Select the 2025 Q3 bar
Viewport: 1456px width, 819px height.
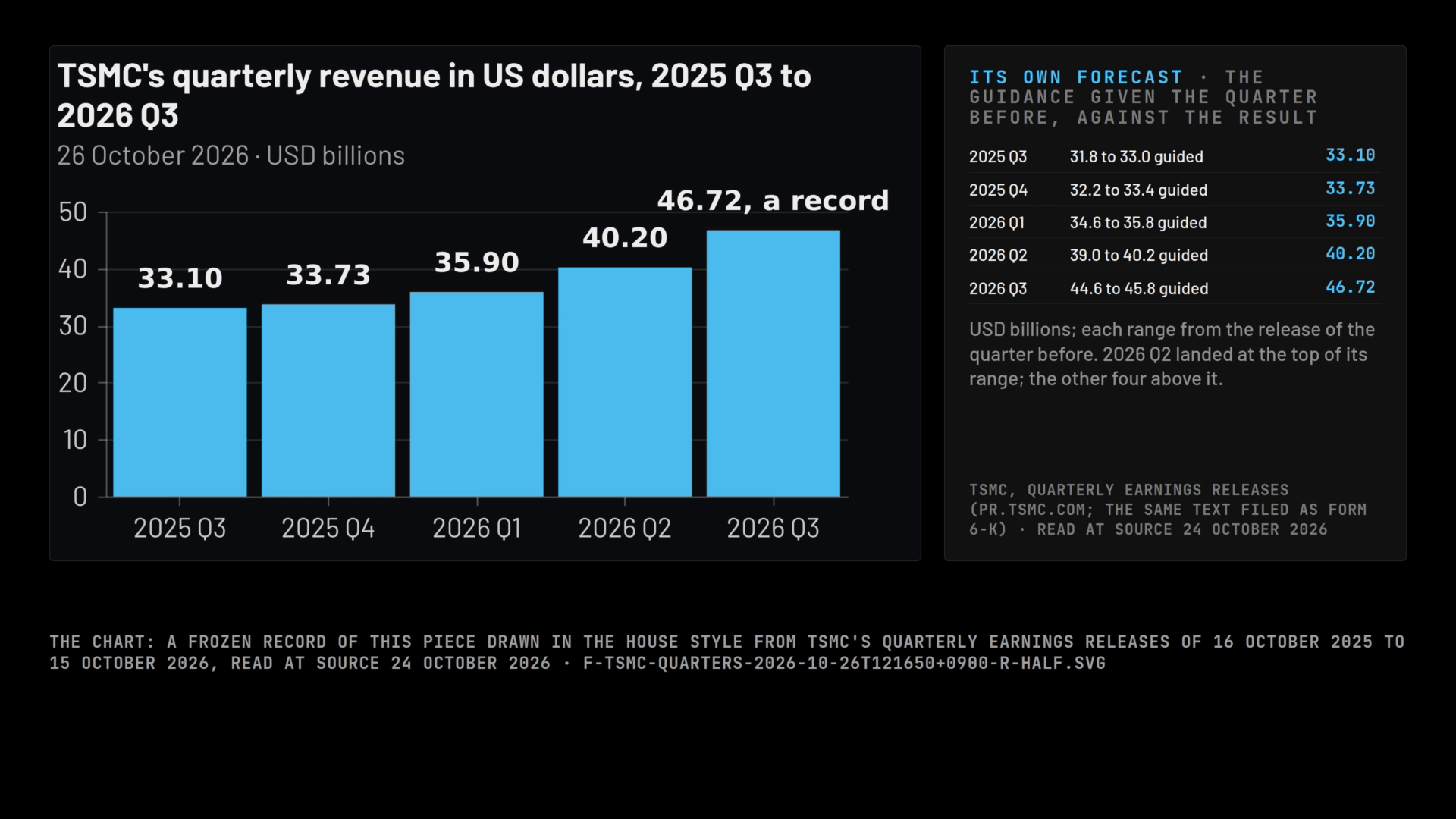[180, 402]
